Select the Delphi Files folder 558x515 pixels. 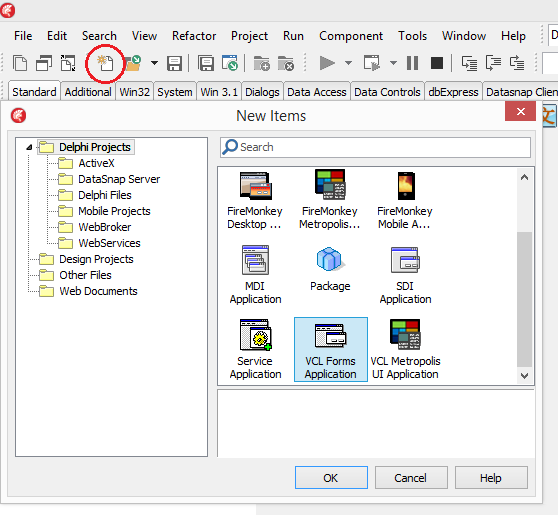(105, 195)
